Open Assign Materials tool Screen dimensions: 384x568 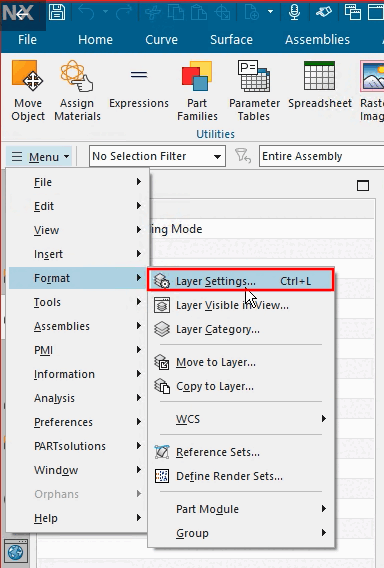click(x=77, y=91)
